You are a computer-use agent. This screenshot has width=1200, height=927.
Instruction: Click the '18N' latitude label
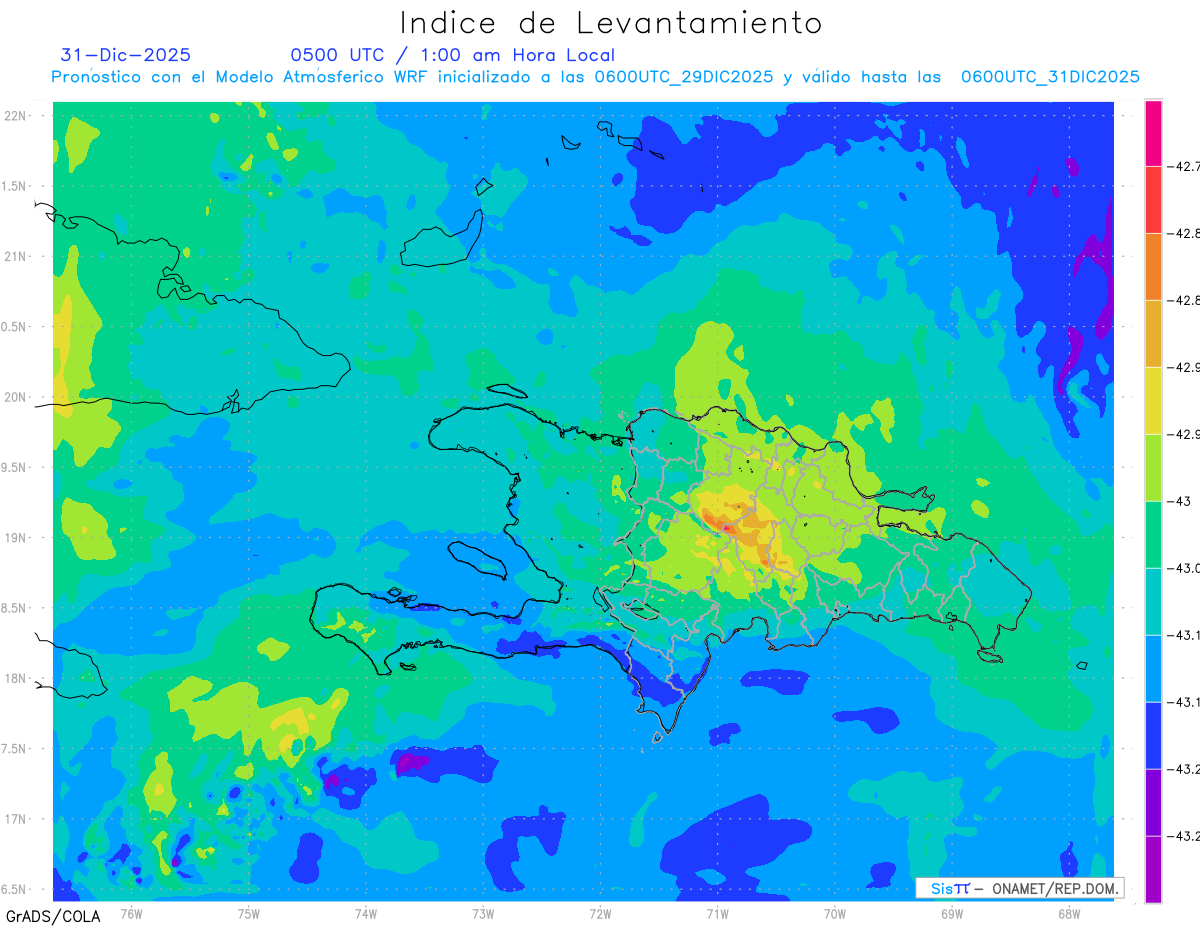(16, 679)
